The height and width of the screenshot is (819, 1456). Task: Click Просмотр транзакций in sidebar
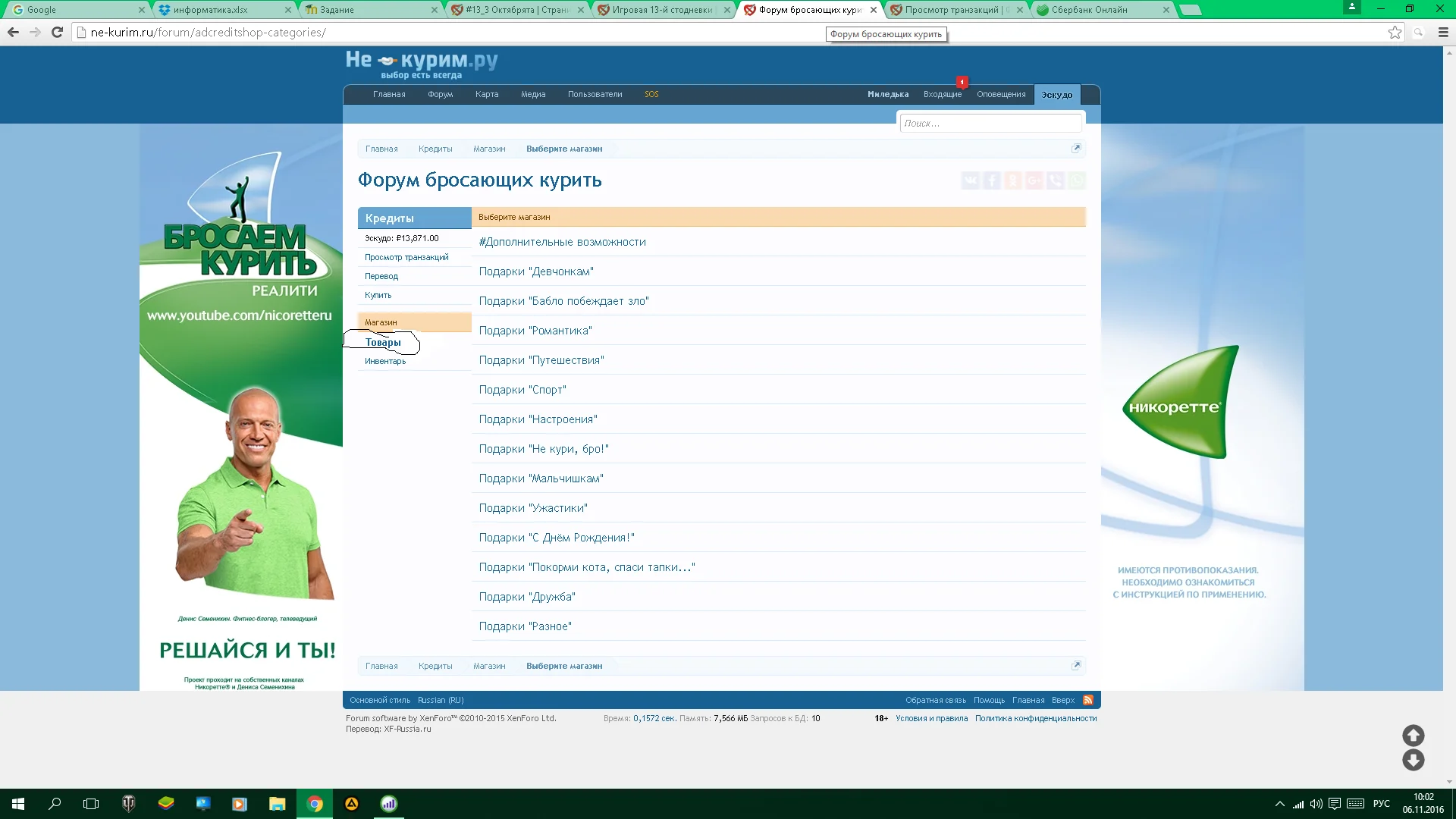tap(406, 257)
